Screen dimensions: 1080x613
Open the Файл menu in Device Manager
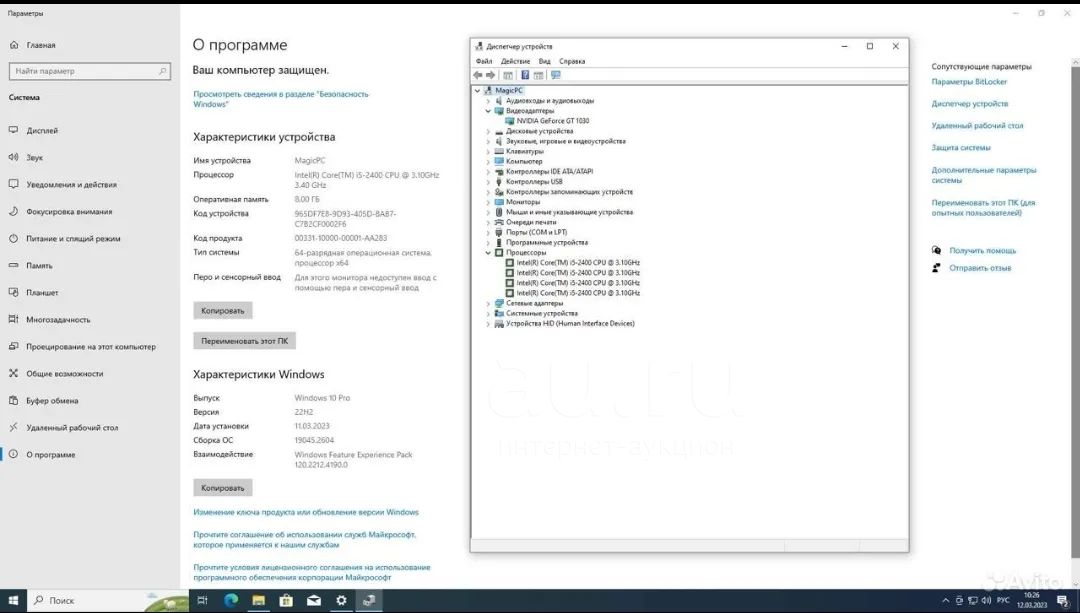[484, 61]
